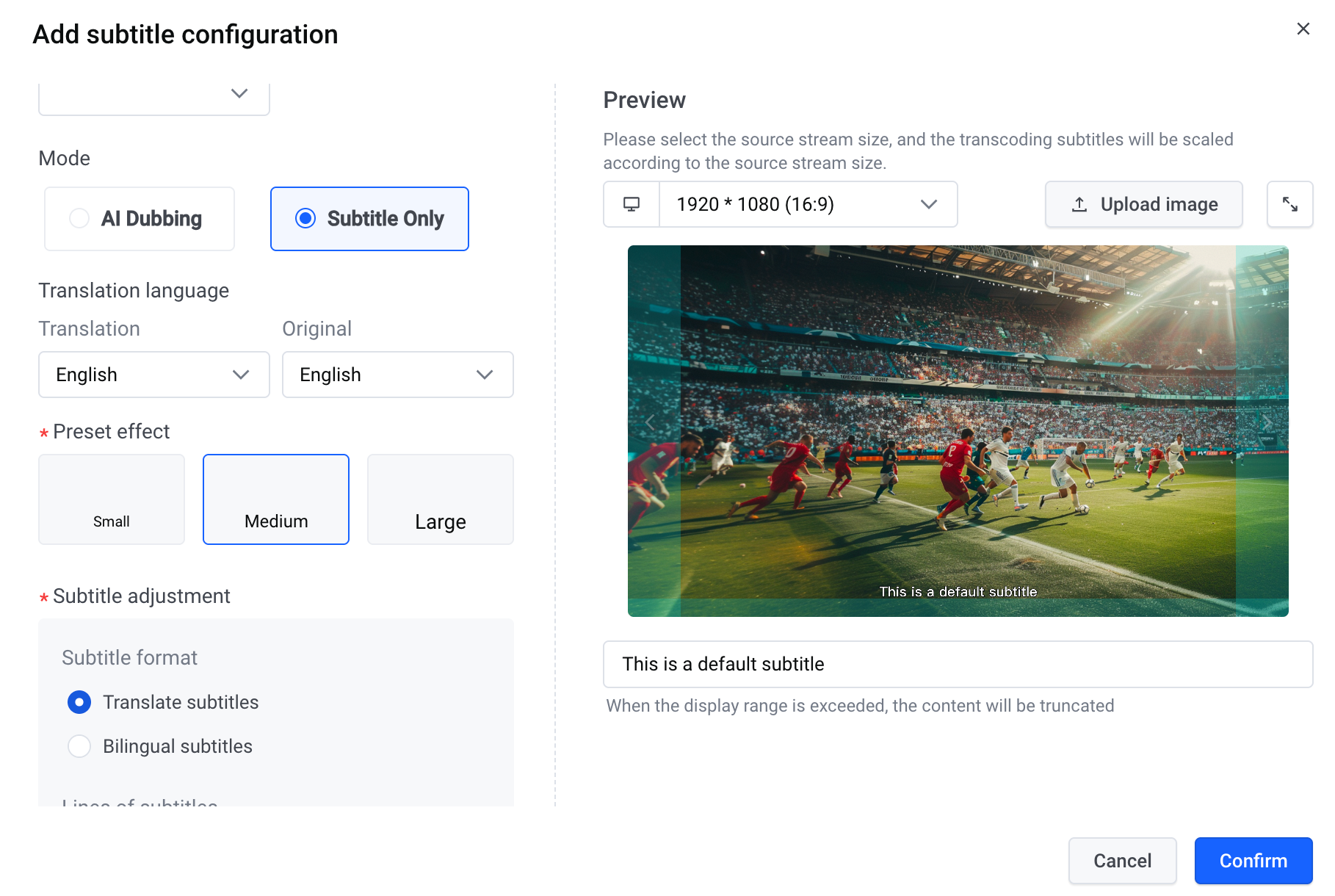Click the Cancel button
Image resolution: width=1335 pixels, height=896 pixels.
coord(1123,861)
